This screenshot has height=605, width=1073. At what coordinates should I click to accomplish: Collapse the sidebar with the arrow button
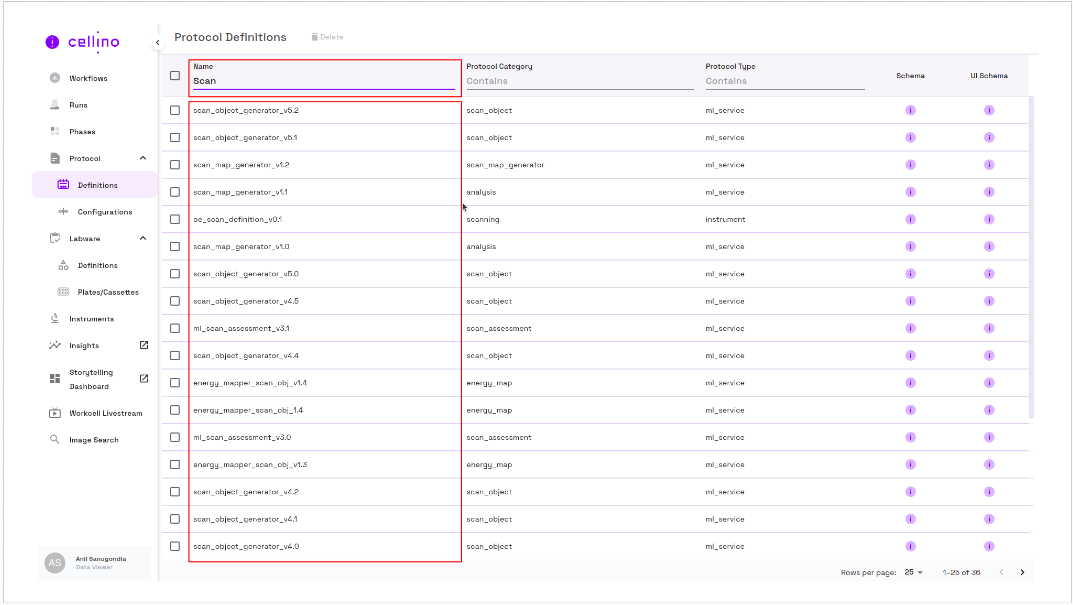[x=157, y=42]
